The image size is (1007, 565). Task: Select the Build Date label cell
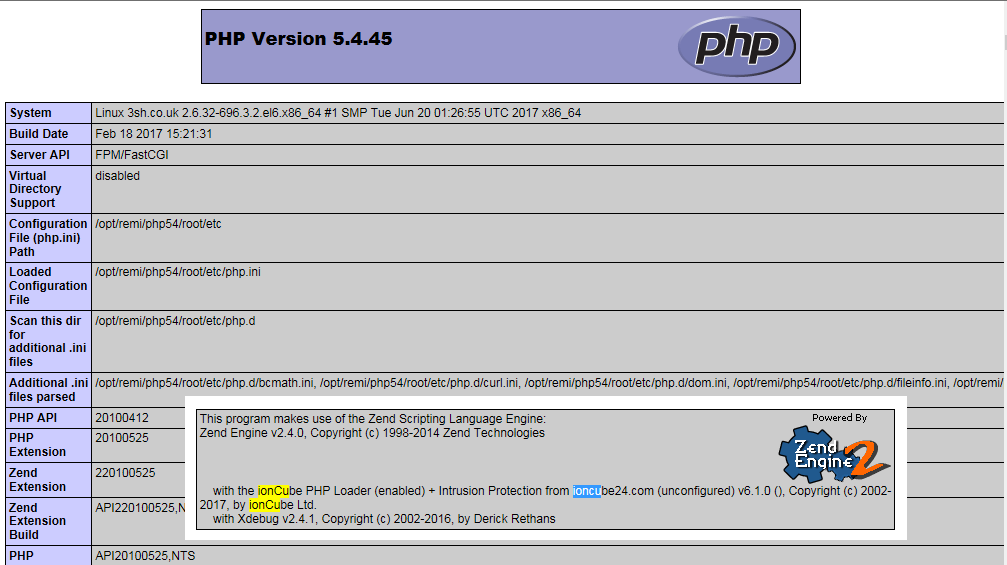point(49,134)
